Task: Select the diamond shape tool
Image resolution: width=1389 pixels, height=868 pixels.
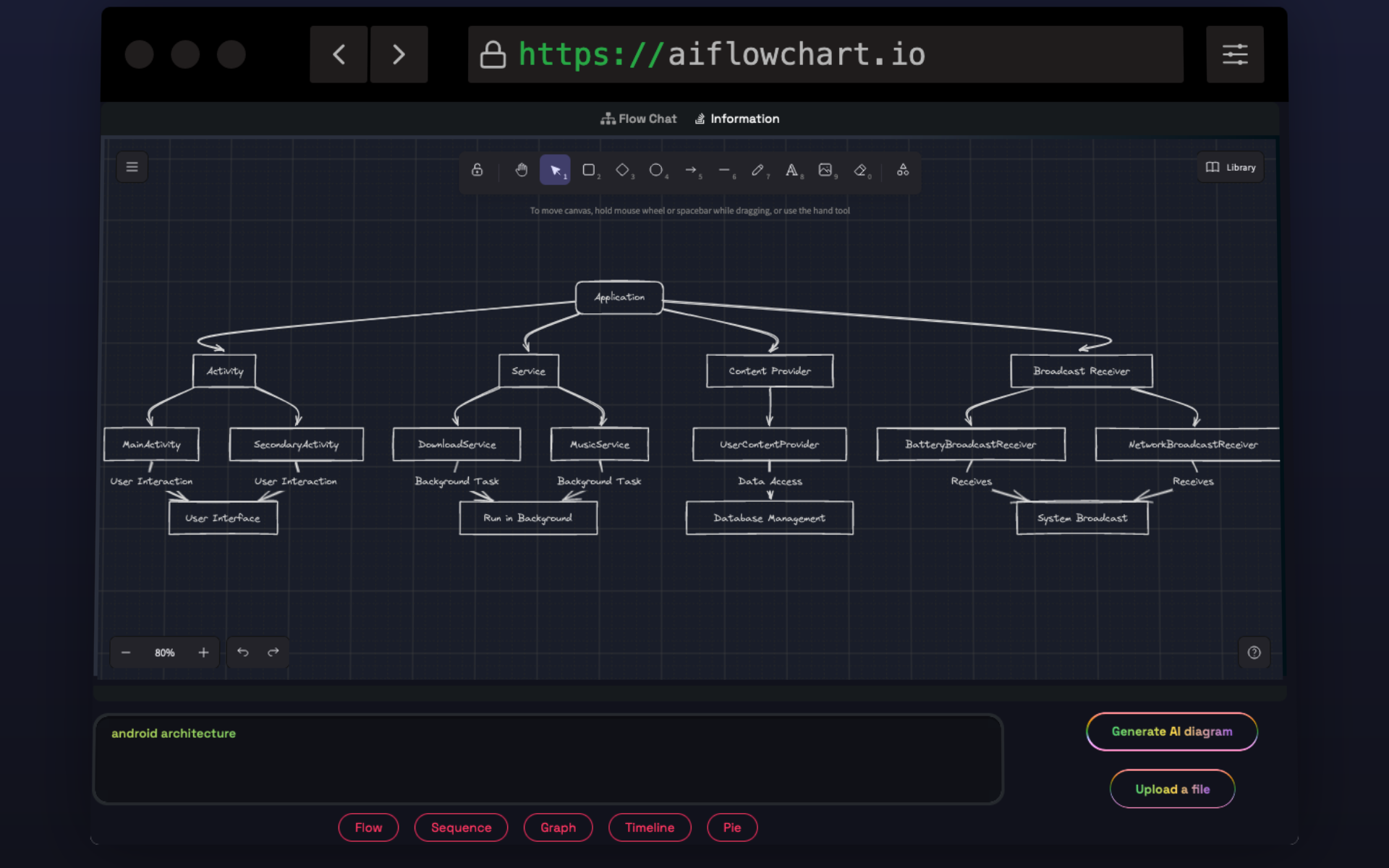Action: [x=622, y=170]
